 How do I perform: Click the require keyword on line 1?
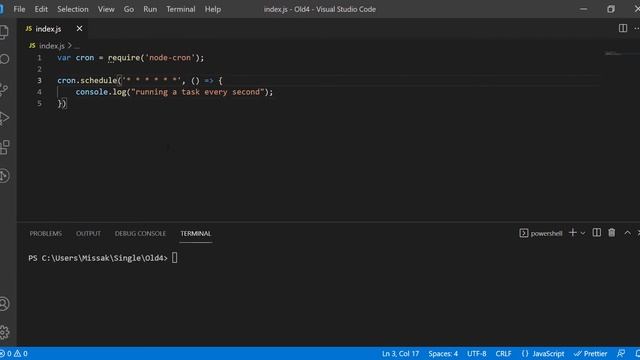tap(124, 58)
